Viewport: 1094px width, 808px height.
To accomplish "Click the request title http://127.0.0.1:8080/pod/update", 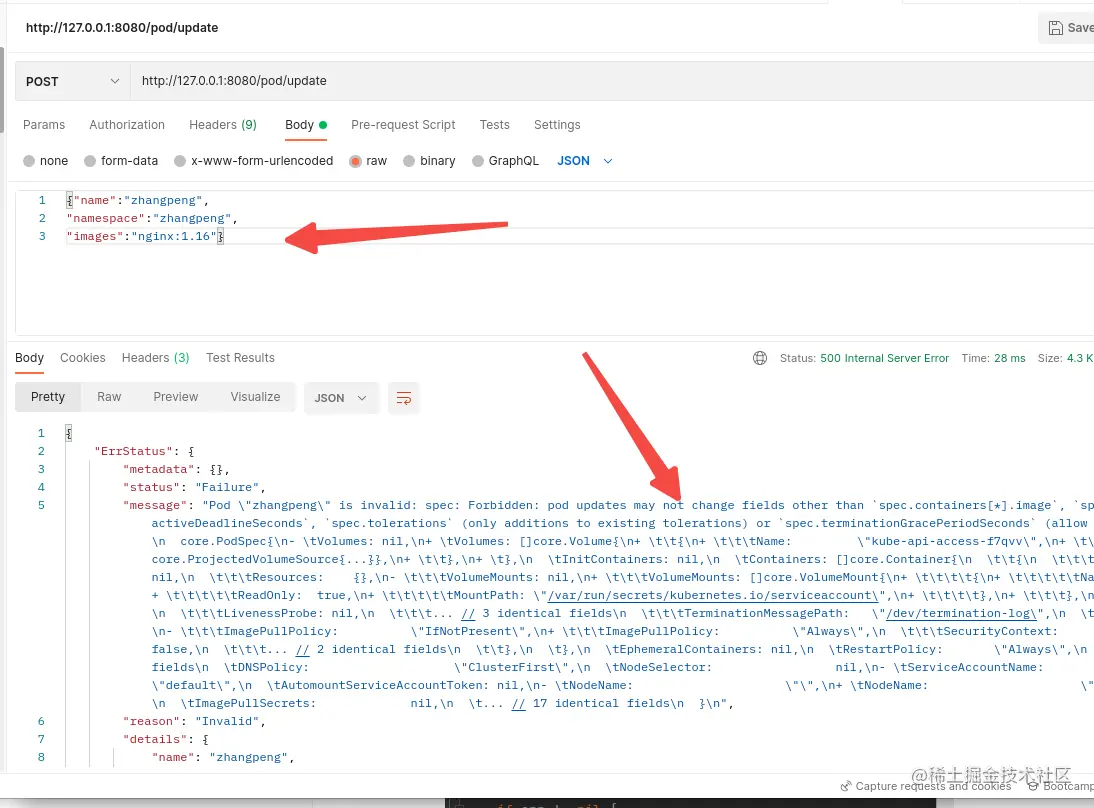I will pyautogui.click(x=122, y=28).
